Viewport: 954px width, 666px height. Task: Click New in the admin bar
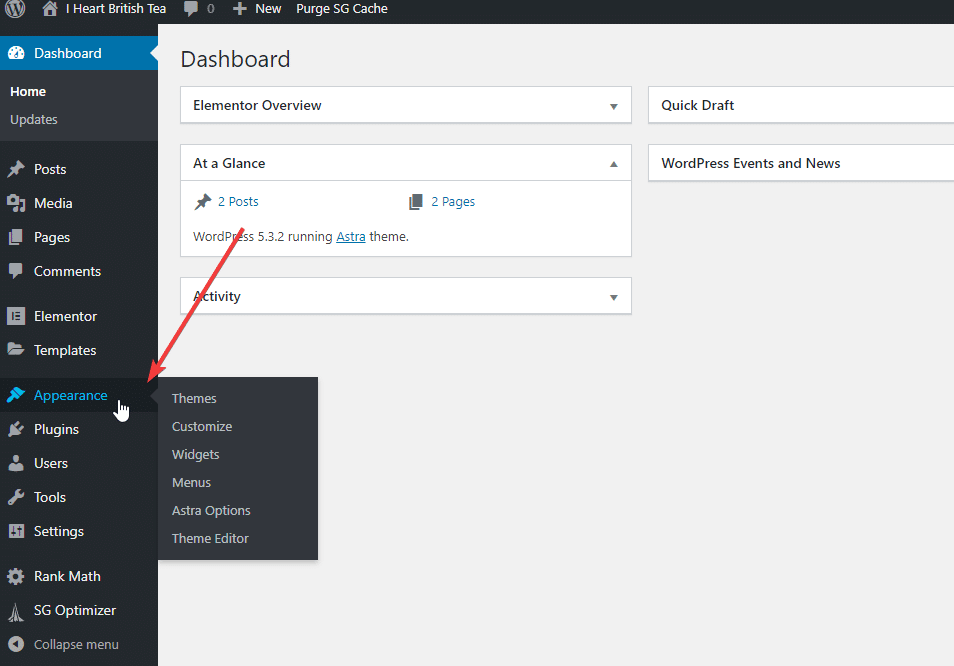pos(268,9)
